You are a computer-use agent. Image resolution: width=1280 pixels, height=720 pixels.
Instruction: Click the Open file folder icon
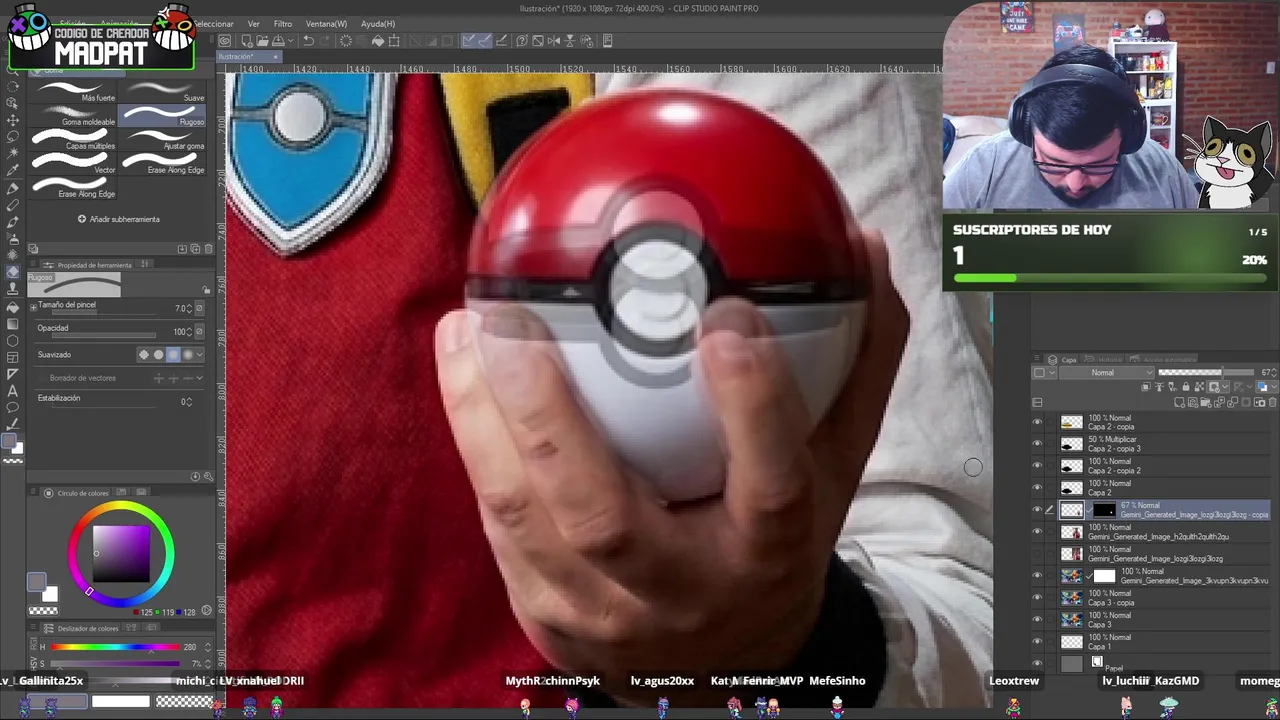pyautogui.click(x=261, y=41)
